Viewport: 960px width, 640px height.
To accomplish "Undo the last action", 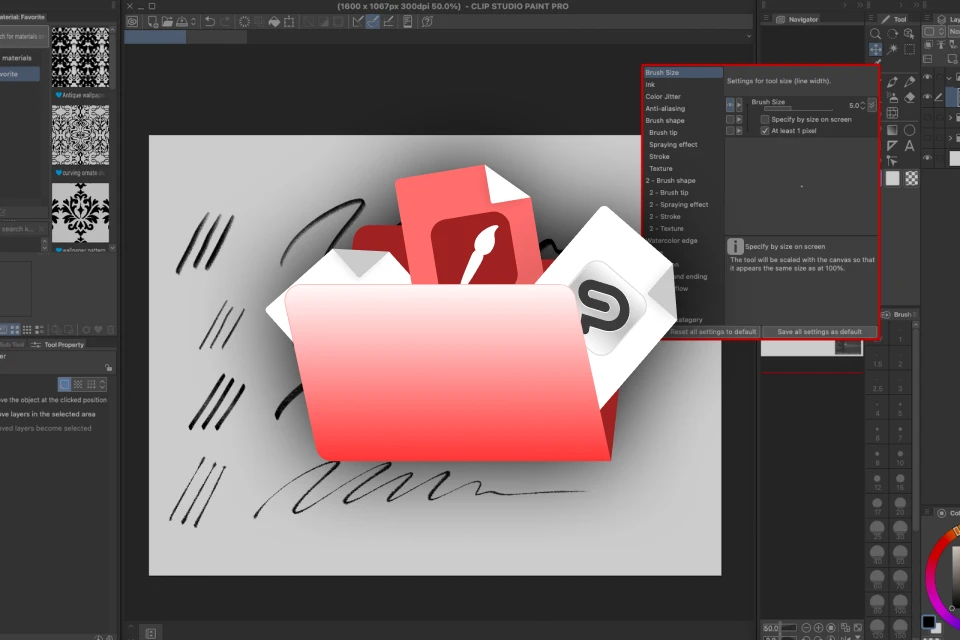I will tap(210, 21).
